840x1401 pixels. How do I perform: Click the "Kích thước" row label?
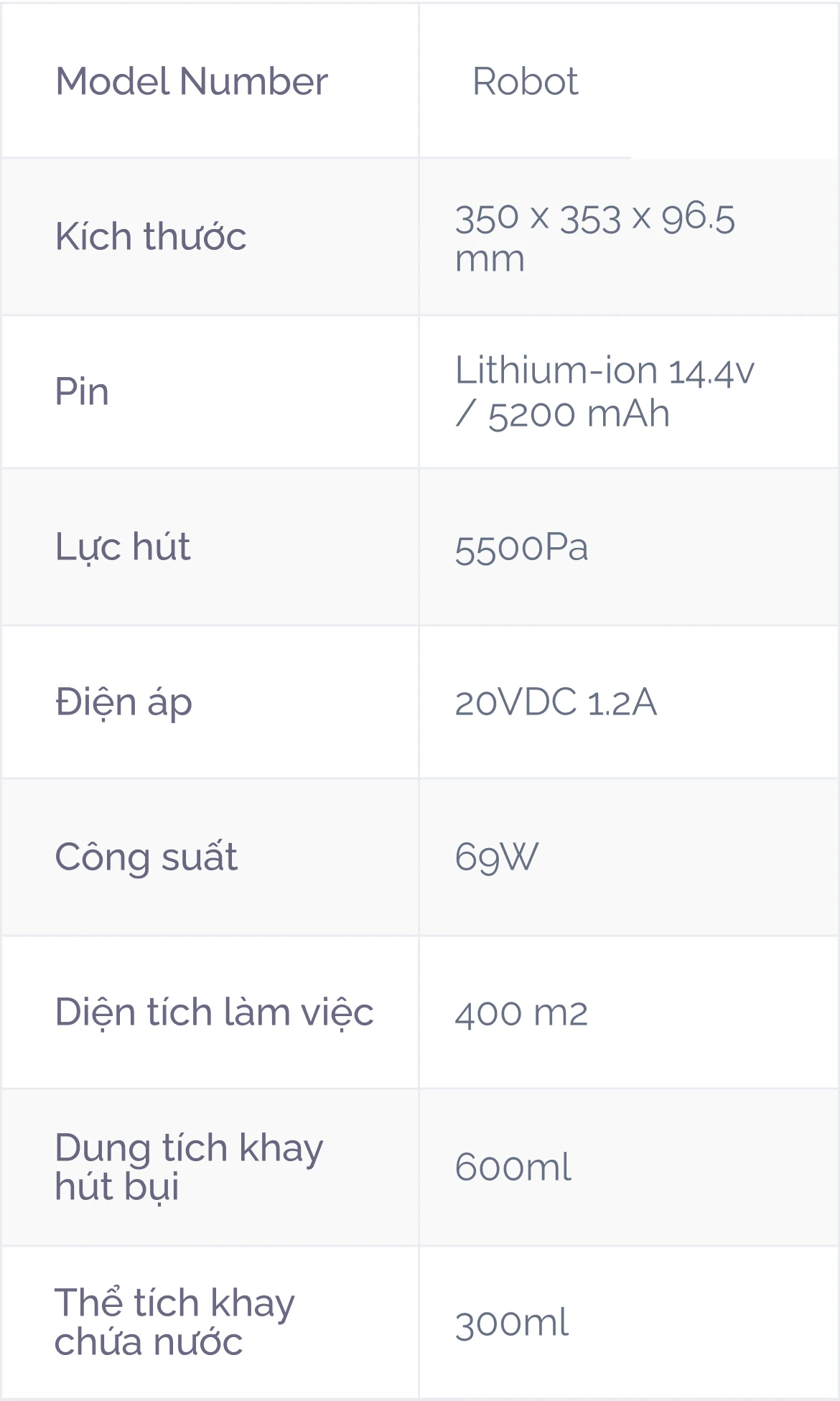pos(151,236)
